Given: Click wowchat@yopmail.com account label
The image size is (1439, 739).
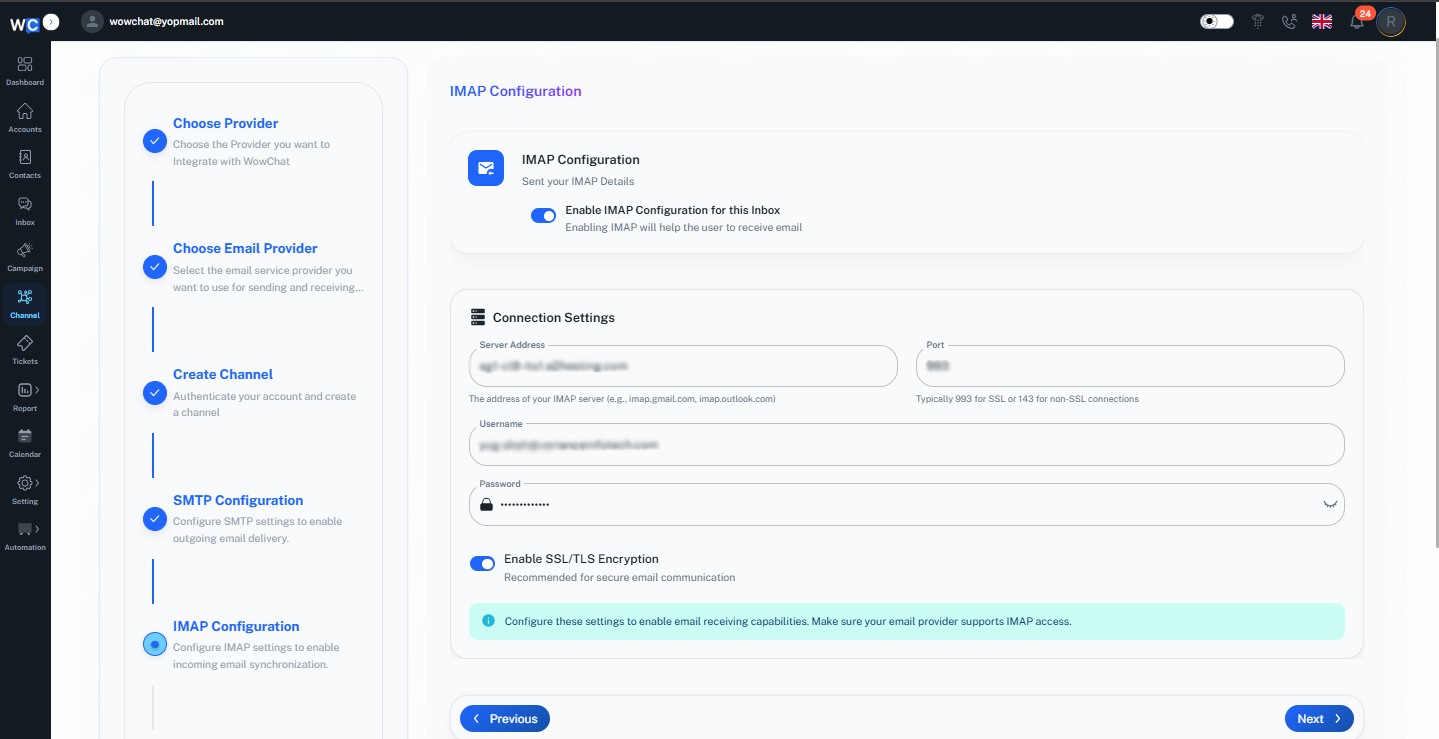Looking at the screenshot, I should click(167, 21).
